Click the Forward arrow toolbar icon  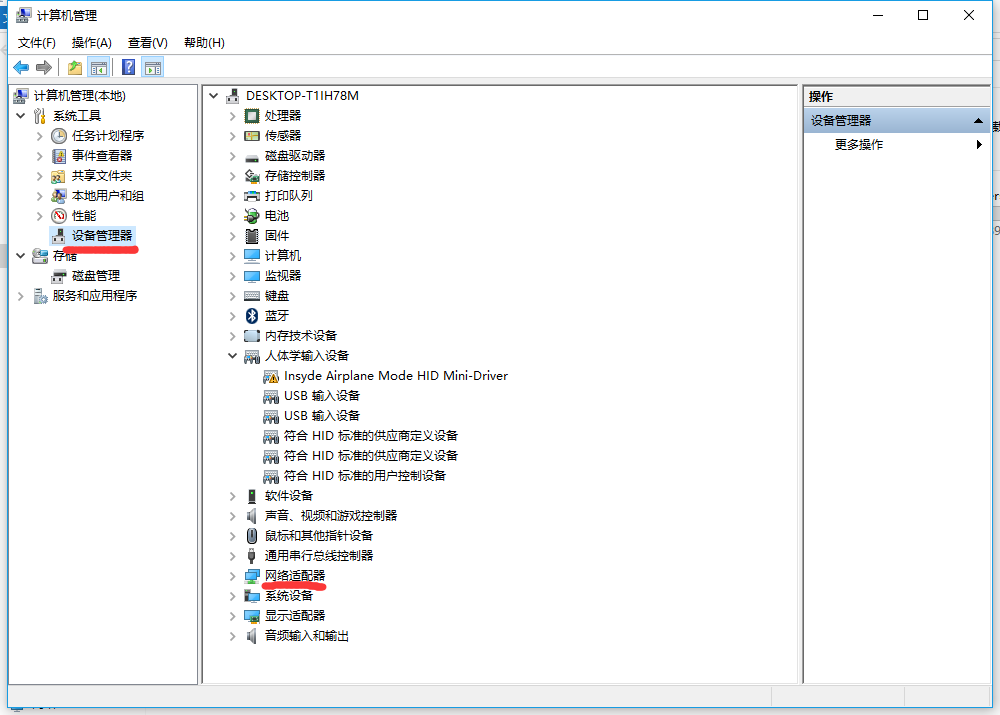point(44,67)
